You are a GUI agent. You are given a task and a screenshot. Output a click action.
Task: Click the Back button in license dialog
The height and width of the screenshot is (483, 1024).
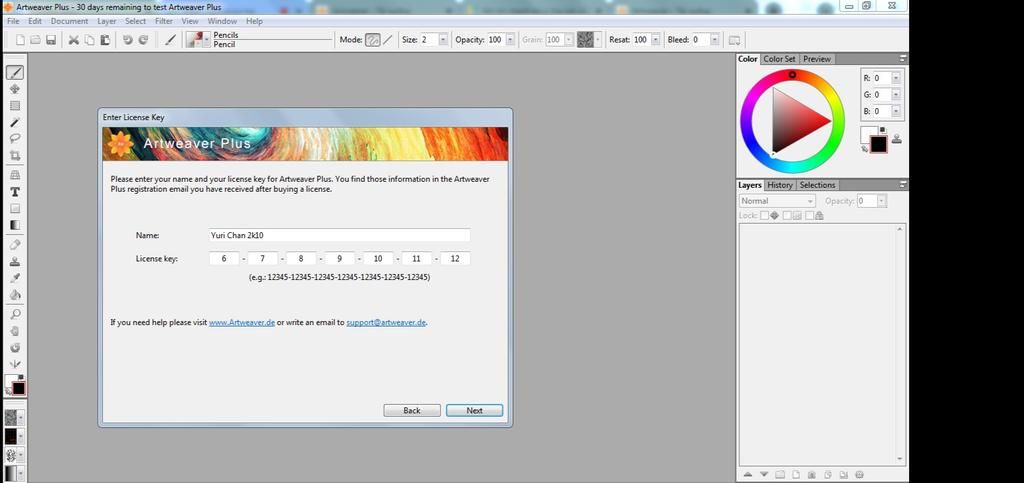point(412,411)
